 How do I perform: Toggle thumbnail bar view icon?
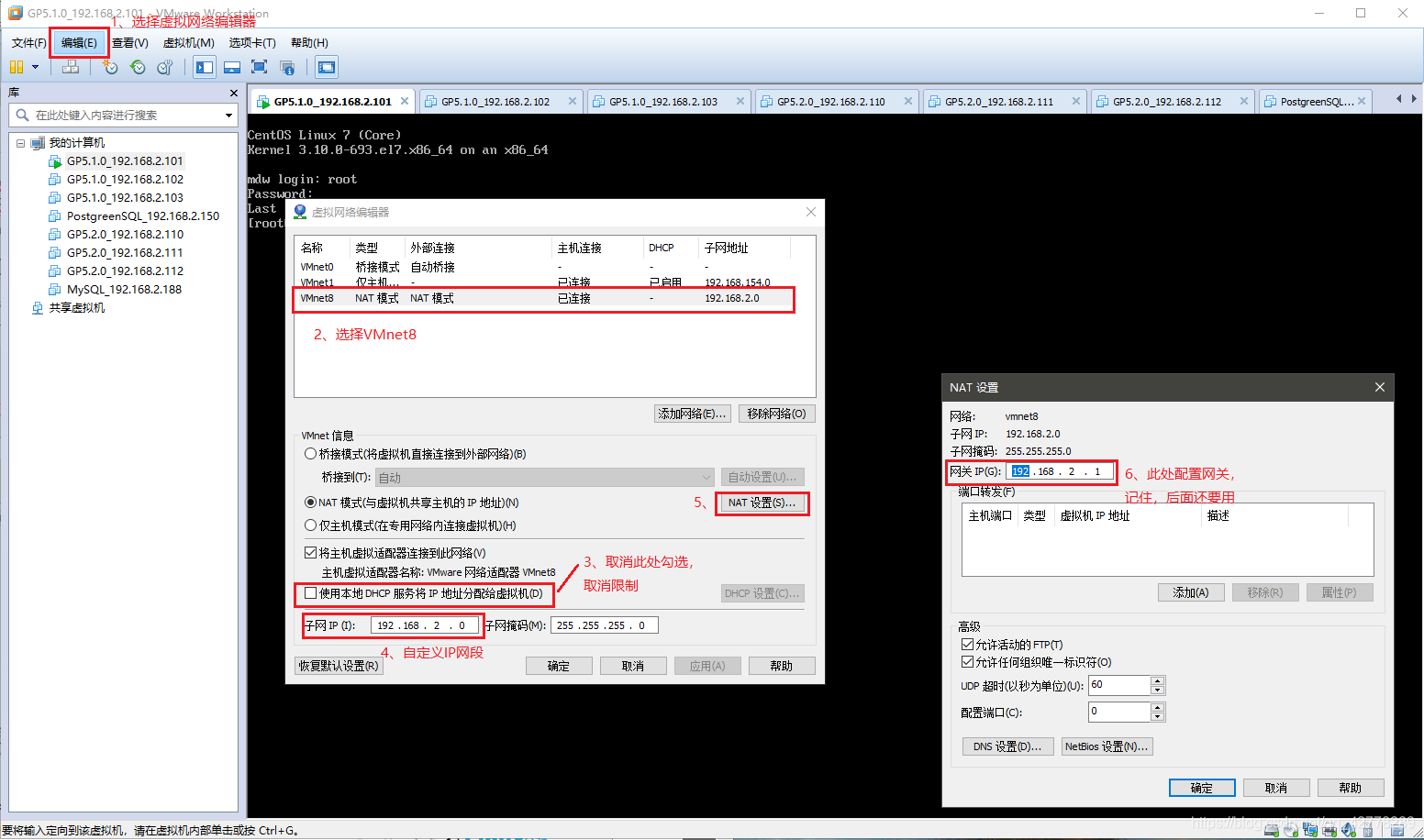[232, 67]
